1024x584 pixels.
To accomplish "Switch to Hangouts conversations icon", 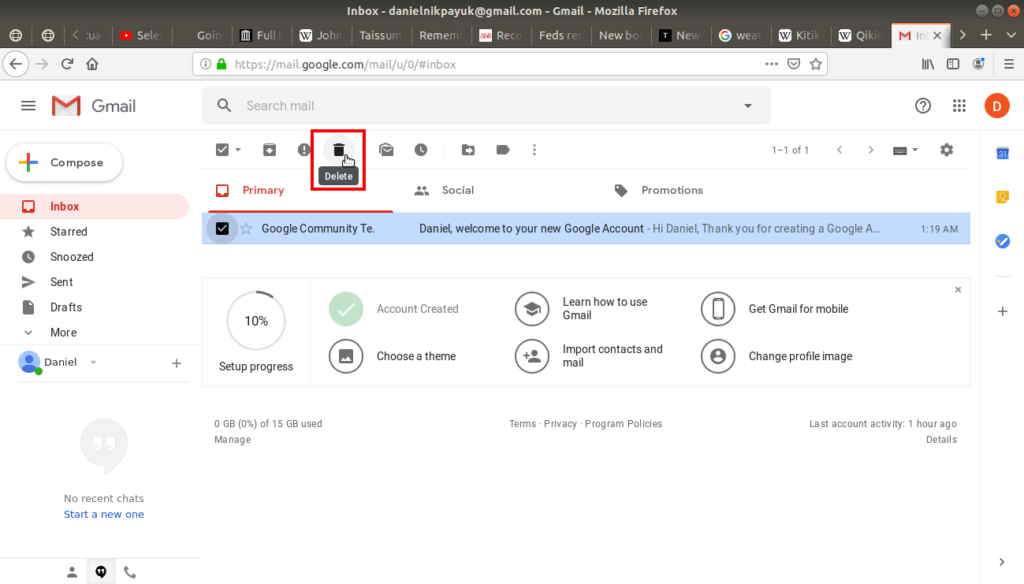I will (x=101, y=572).
